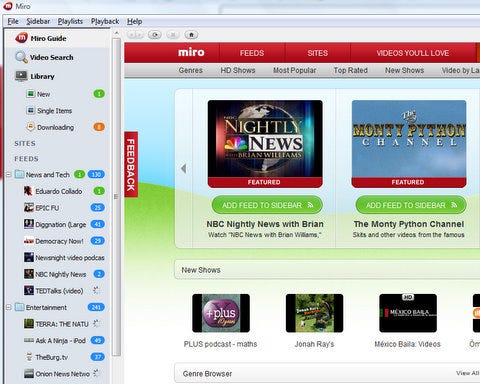
Task: Click The Monty Python Channel title
Action: 409,224
